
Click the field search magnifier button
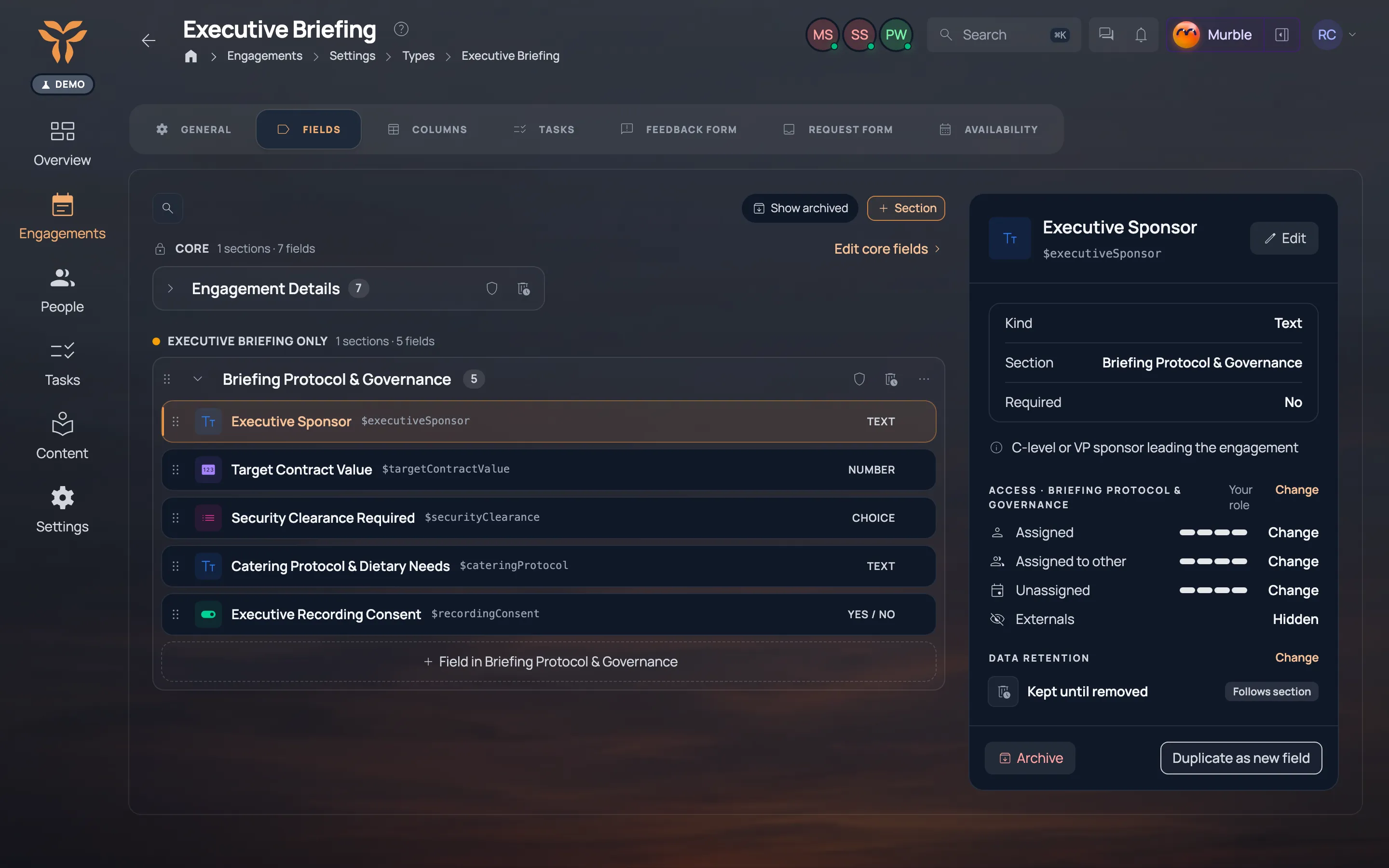pos(168,208)
